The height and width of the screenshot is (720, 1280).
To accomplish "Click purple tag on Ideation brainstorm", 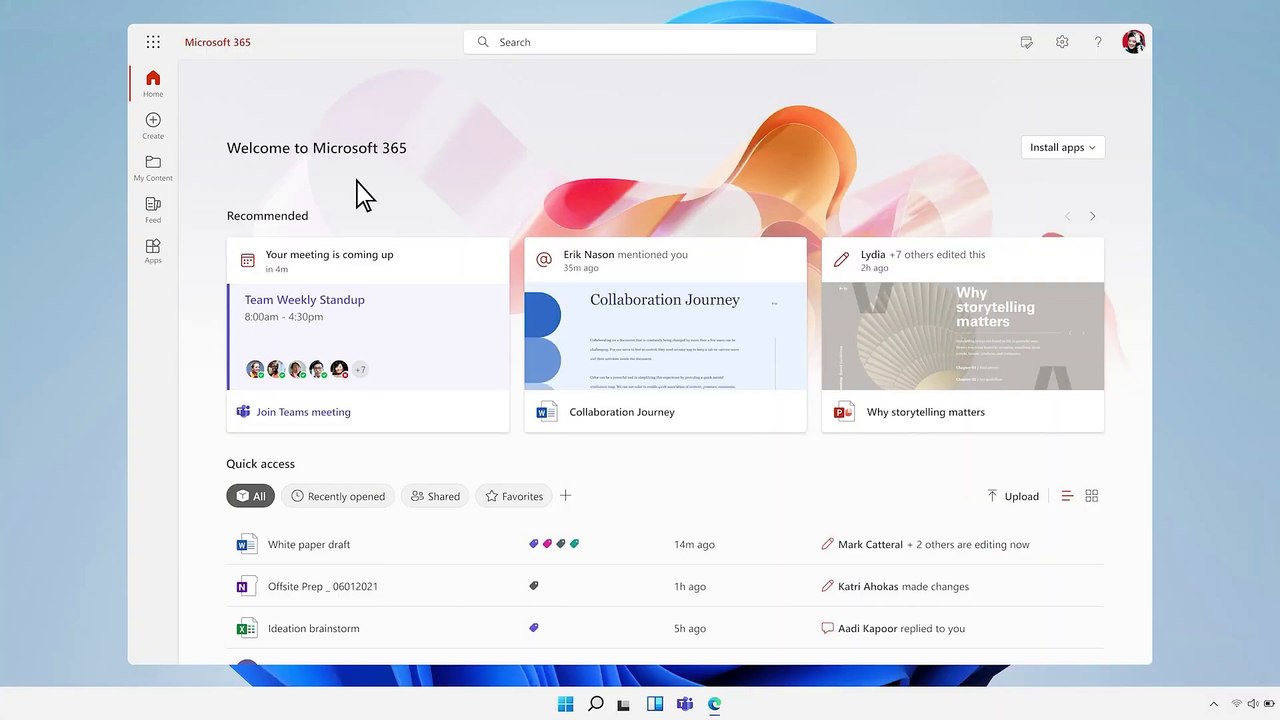I will pos(534,628).
